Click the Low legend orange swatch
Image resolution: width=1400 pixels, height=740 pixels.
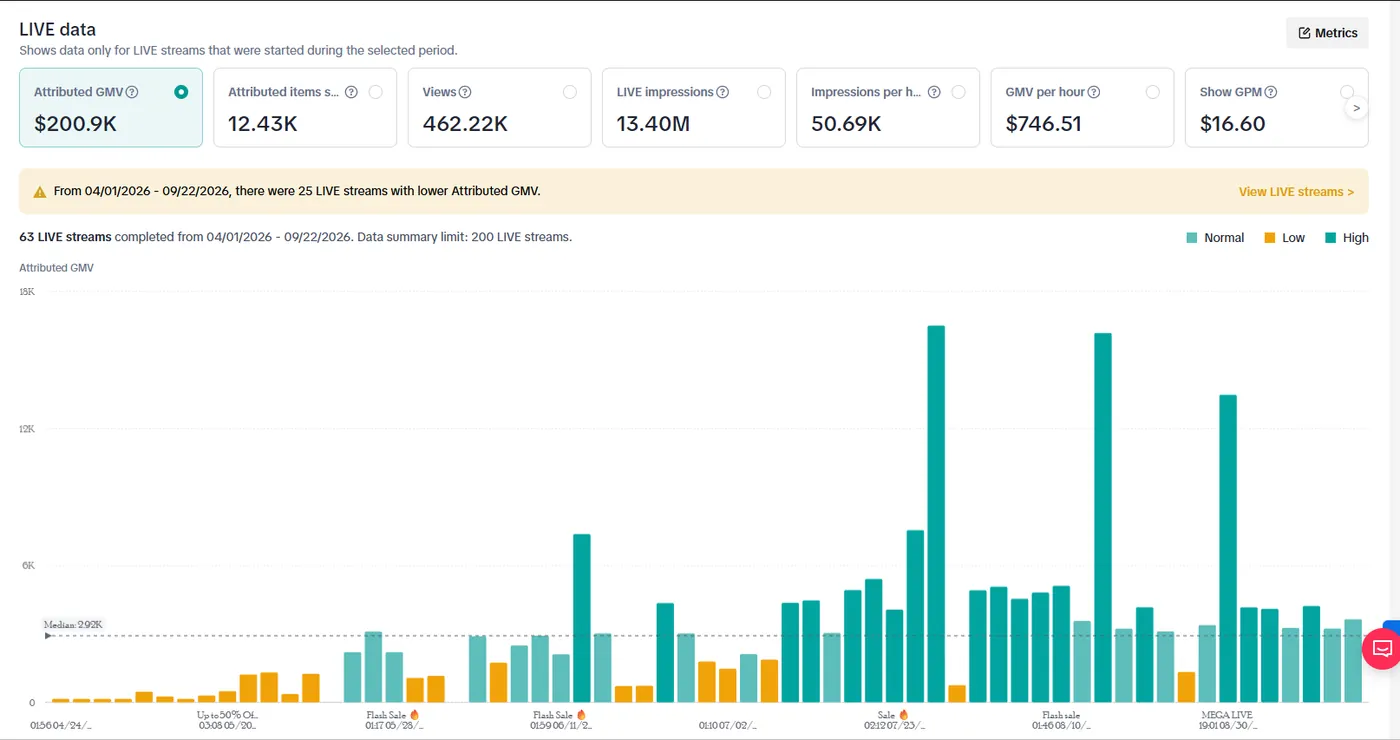(x=1270, y=238)
